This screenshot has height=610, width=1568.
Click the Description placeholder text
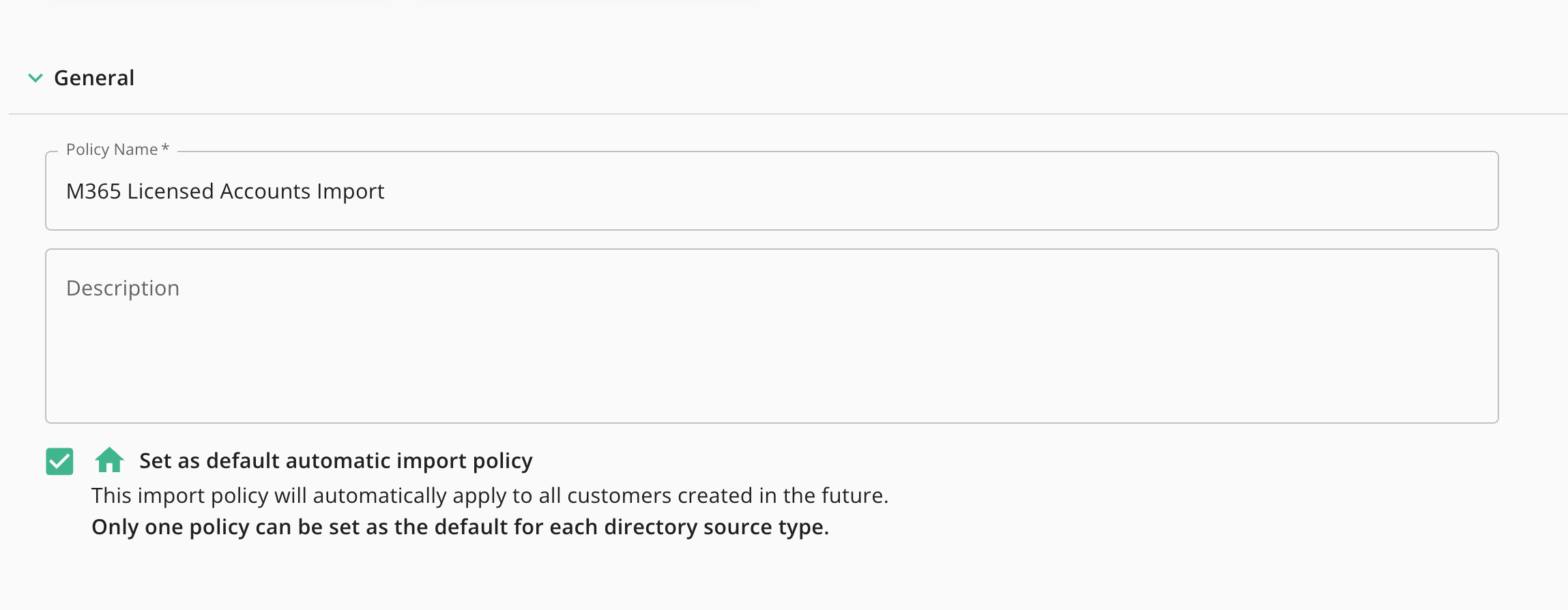[x=123, y=289]
